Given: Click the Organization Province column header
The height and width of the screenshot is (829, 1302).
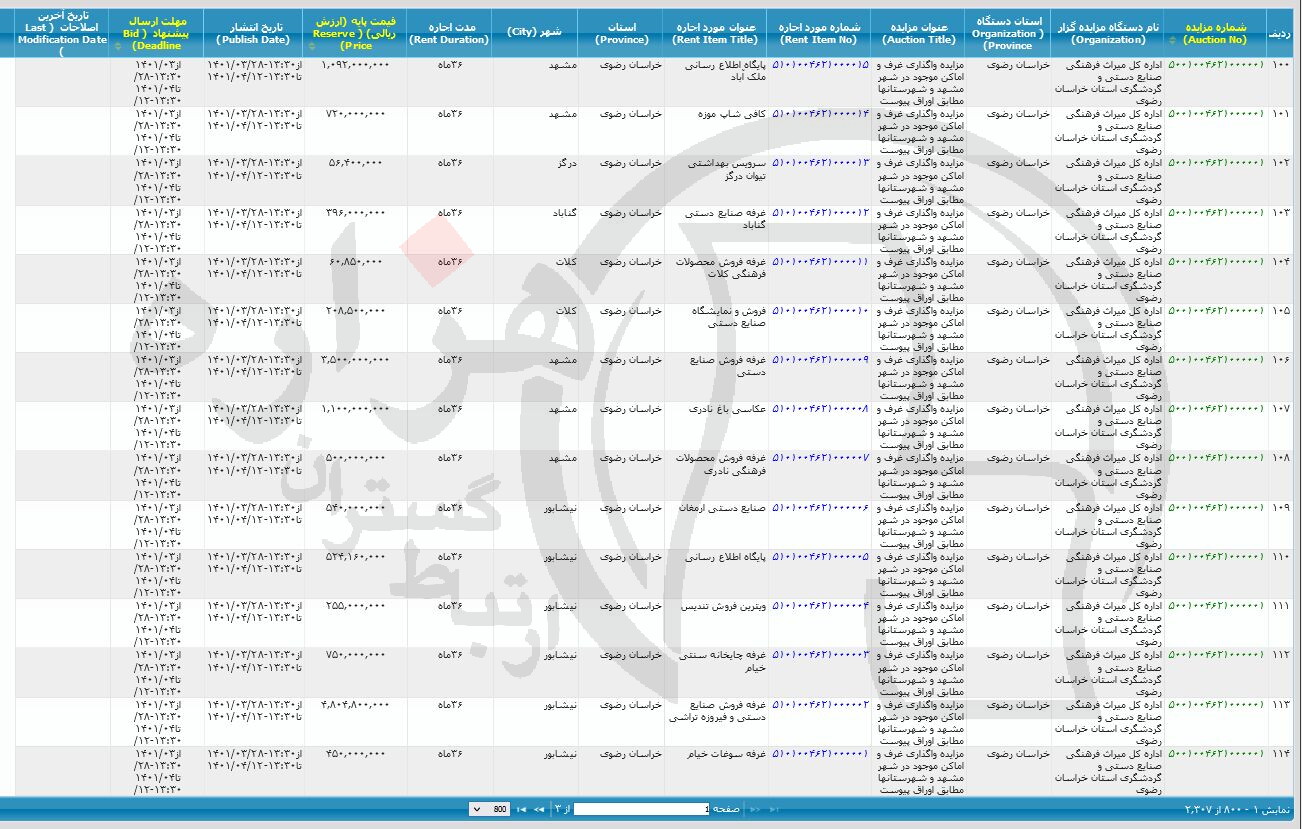Looking at the screenshot, I should tap(1008, 34).
